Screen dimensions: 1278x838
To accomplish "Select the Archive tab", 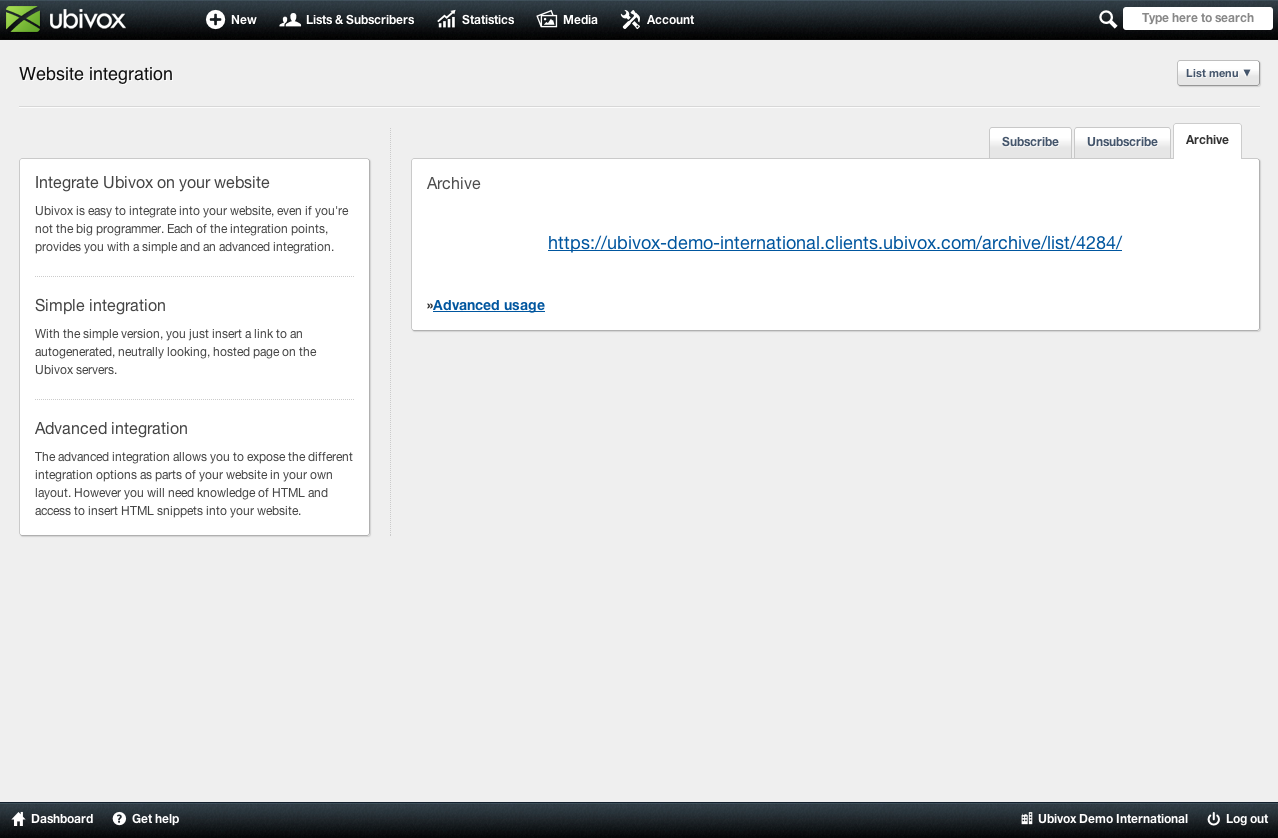I will point(1207,140).
